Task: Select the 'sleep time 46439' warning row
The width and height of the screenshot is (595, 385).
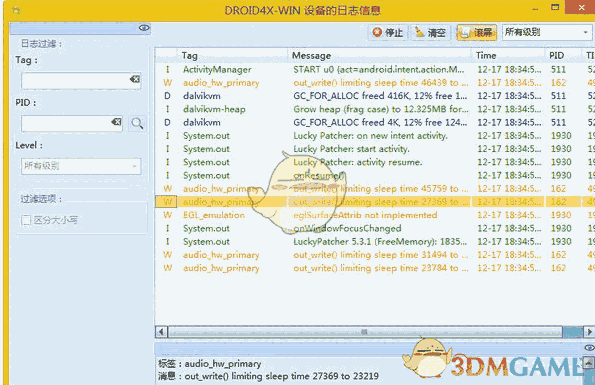Action: coord(375,83)
